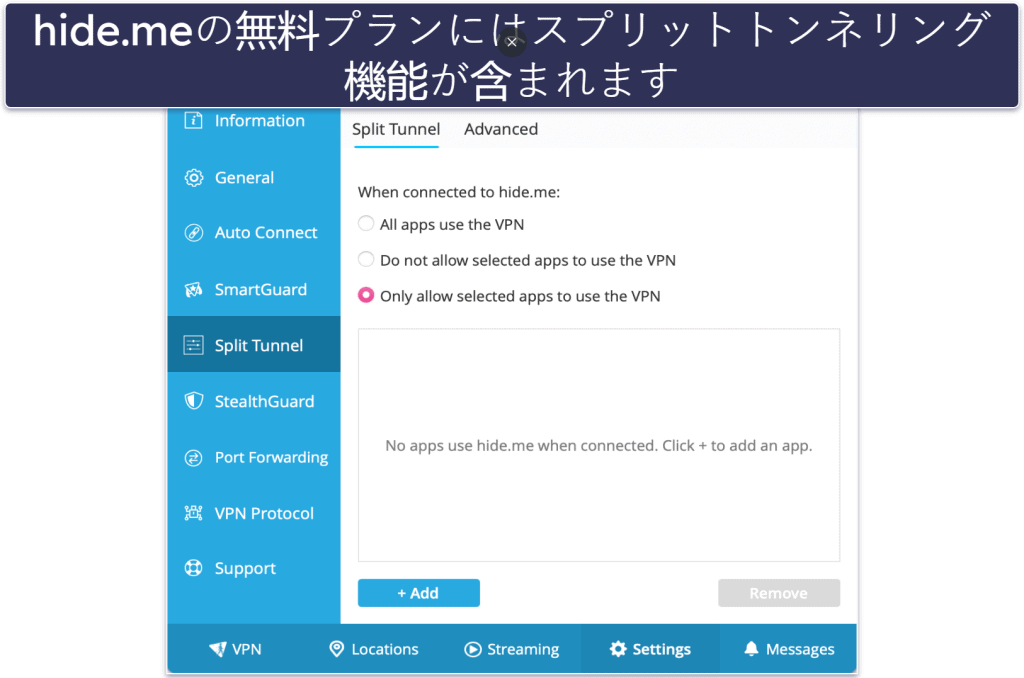Click the Auto Connect icon

point(193,233)
